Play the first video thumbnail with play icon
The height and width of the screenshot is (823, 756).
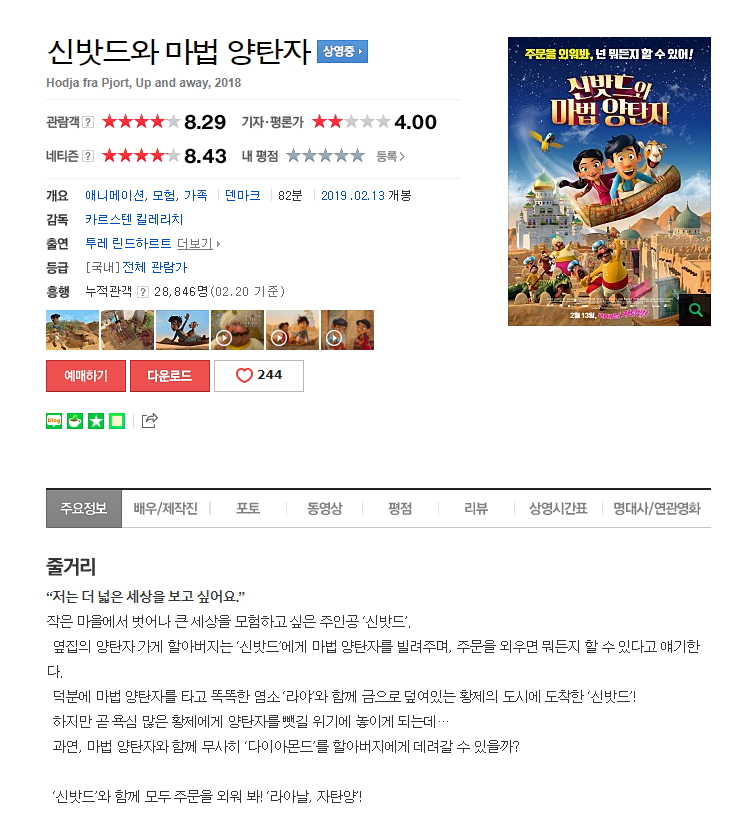(x=237, y=330)
